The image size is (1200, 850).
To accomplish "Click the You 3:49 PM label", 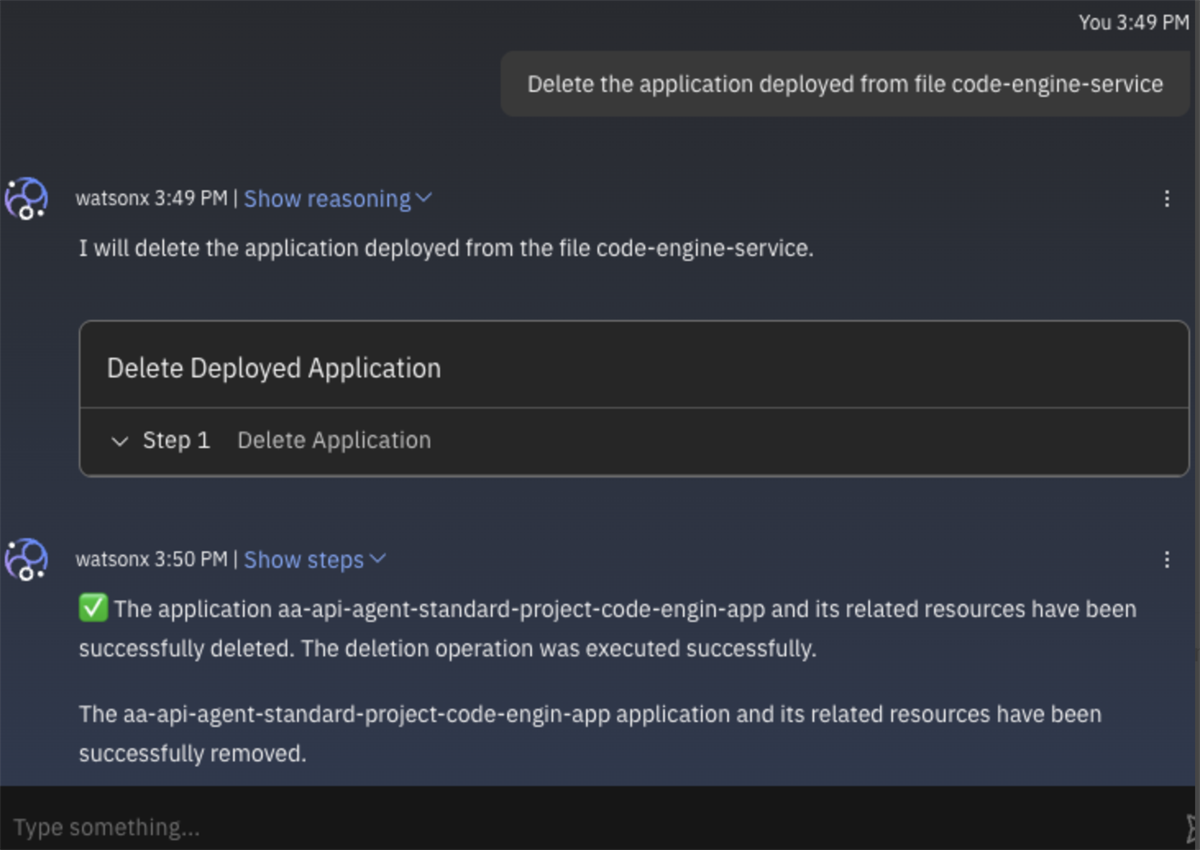I will 1132,22.
